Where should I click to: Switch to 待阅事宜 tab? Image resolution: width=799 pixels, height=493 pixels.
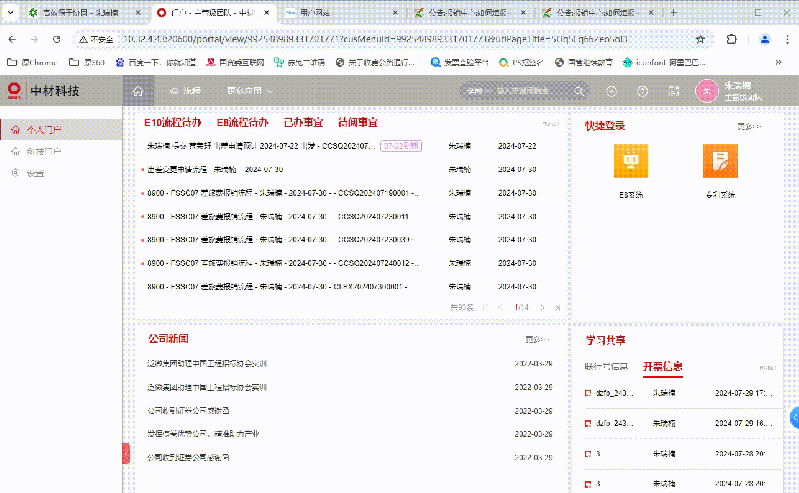pos(358,122)
